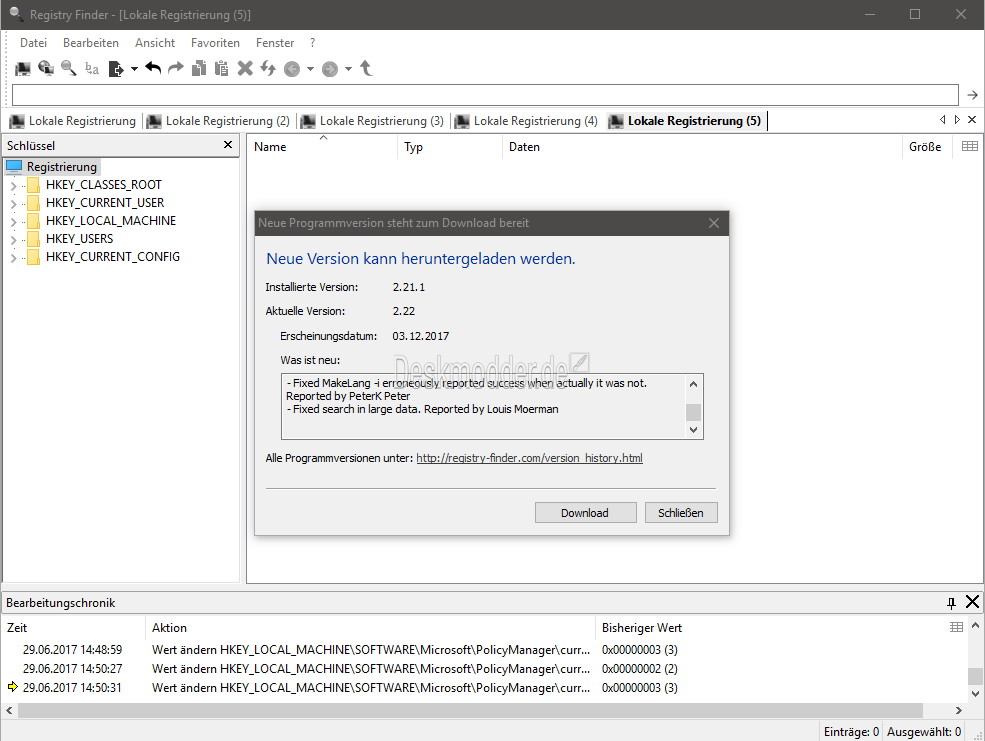This screenshot has width=985, height=741.
Task: Navigate back with round left-arrow icon
Action: 292,69
